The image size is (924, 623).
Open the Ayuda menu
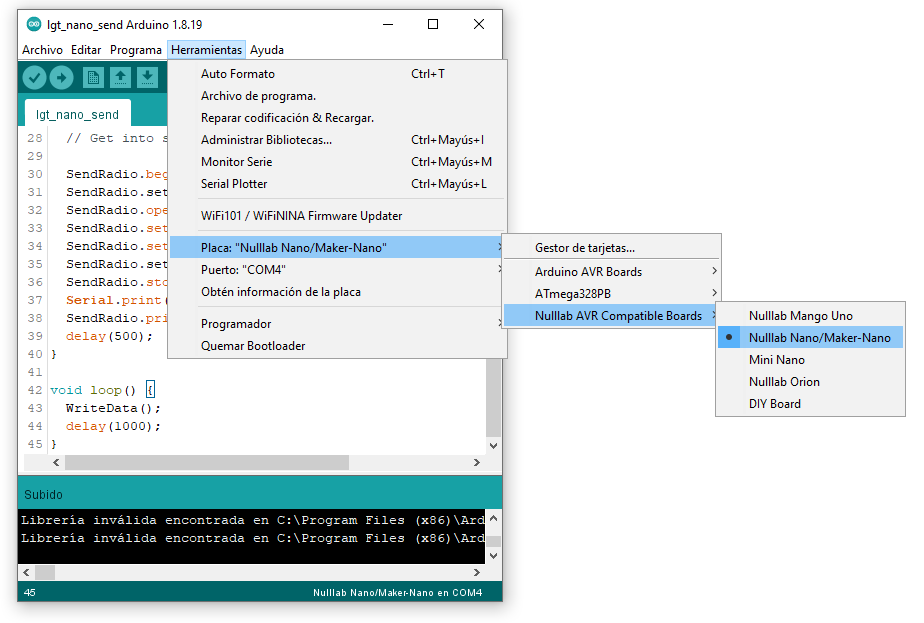click(267, 50)
